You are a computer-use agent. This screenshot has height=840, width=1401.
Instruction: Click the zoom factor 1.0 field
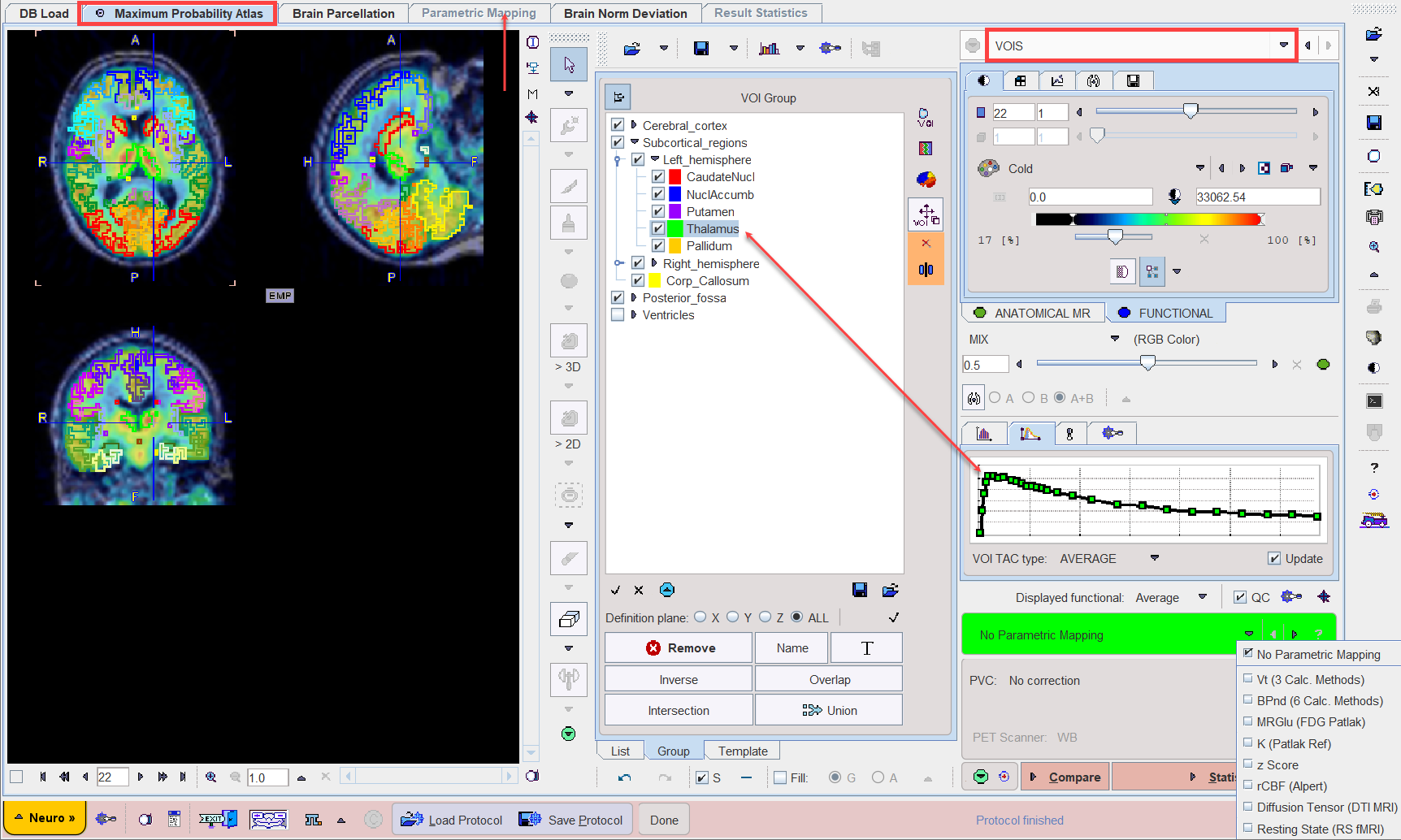pyautogui.click(x=267, y=777)
